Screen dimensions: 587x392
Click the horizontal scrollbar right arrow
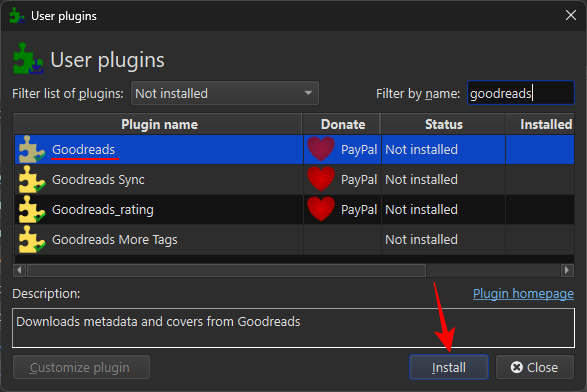[x=567, y=270]
